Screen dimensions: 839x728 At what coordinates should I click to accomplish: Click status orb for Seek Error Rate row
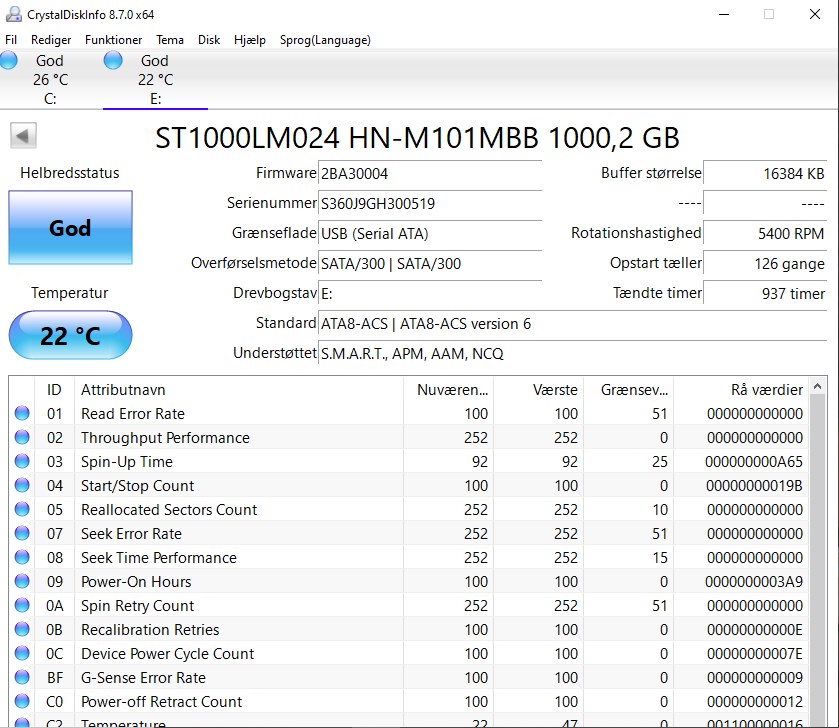coord(22,533)
